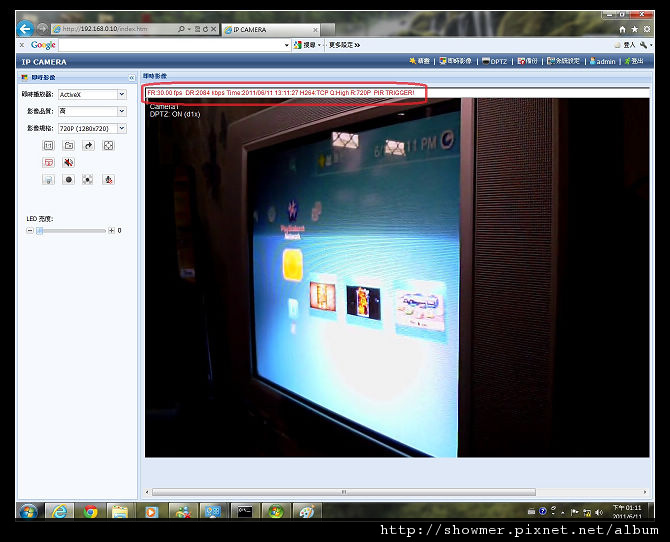
Task: Open the ActiveX player dropdown
Action: coord(92,94)
